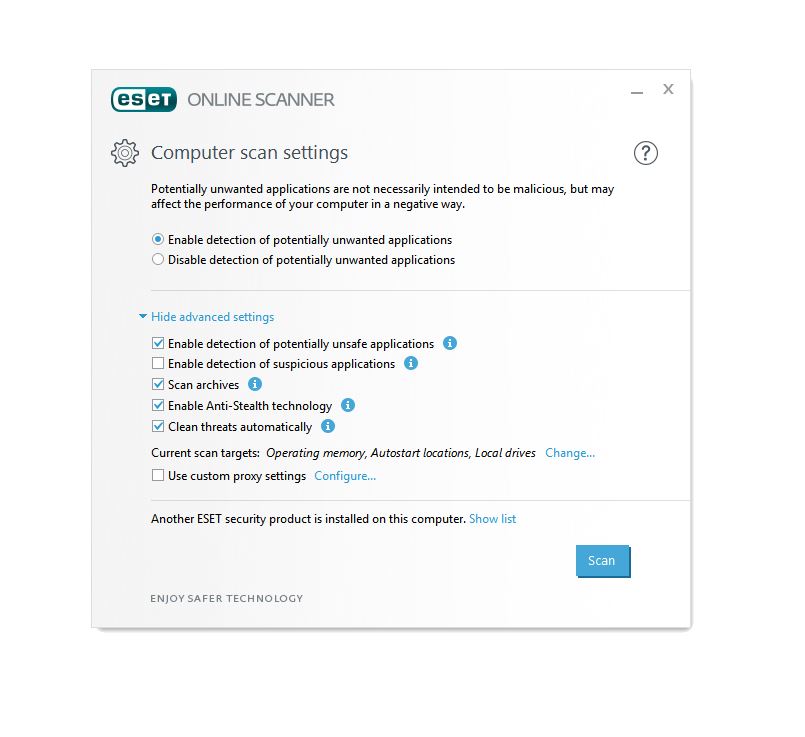Viewport: 805px width, 737px height.
Task: Check Enable detection of suspicious applications
Action: [x=158, y=364]
